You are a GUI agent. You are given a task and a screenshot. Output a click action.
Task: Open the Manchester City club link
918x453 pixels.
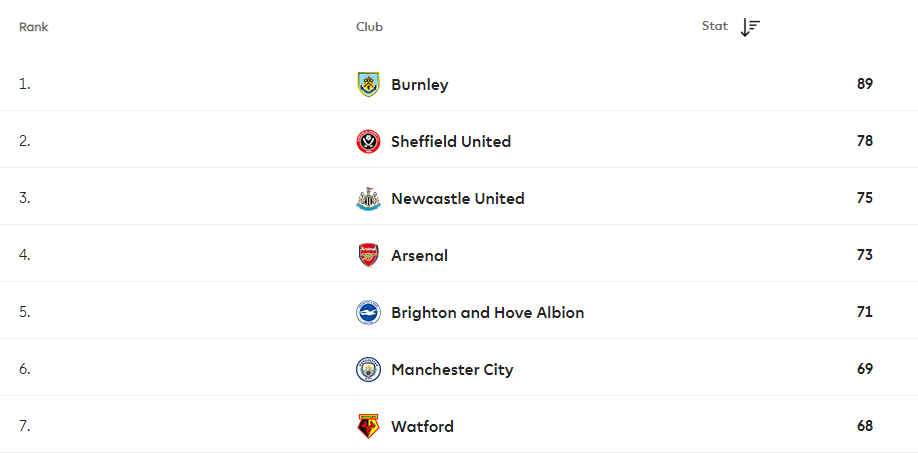coord(452,370)
